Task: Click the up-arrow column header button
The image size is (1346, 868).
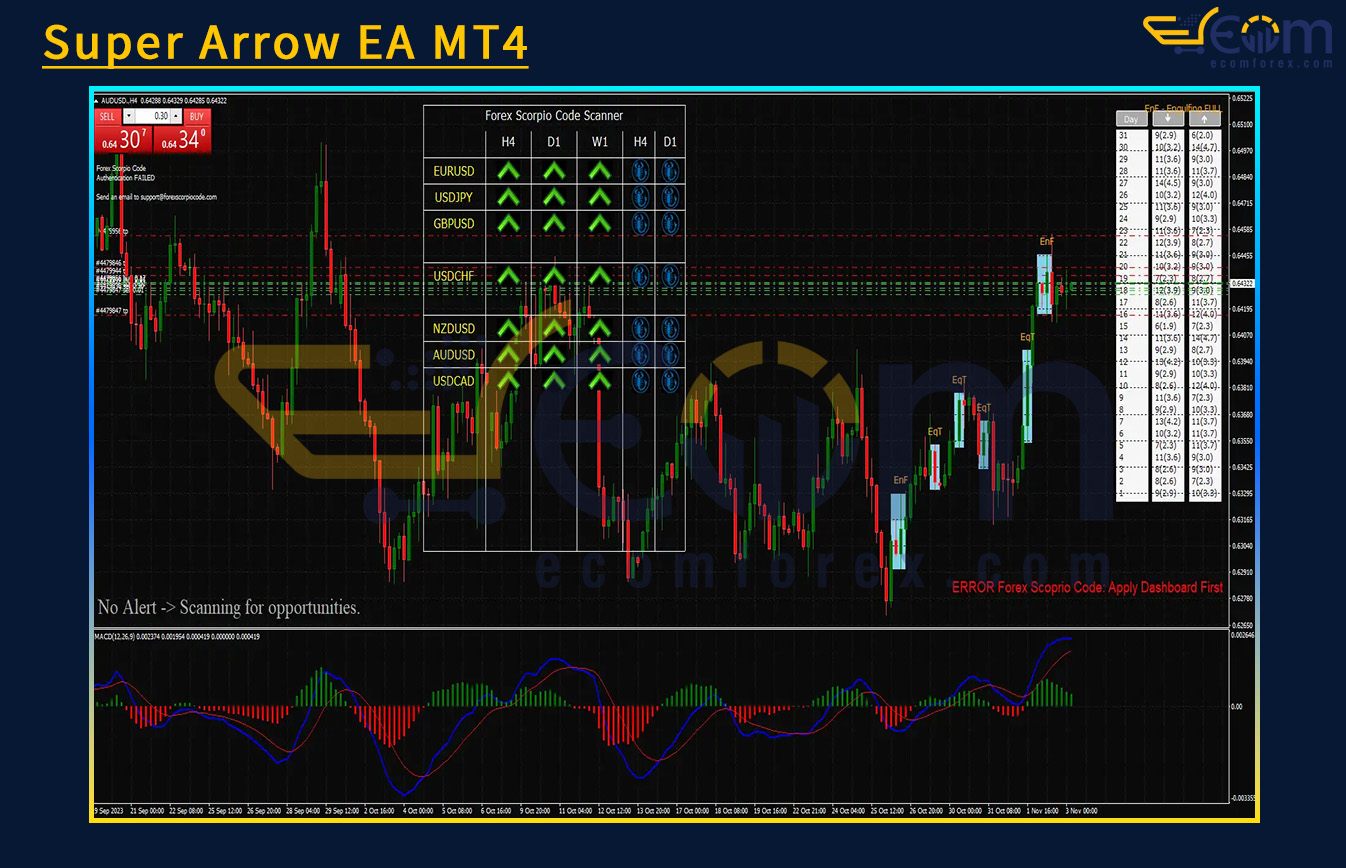Action: 1204,119
